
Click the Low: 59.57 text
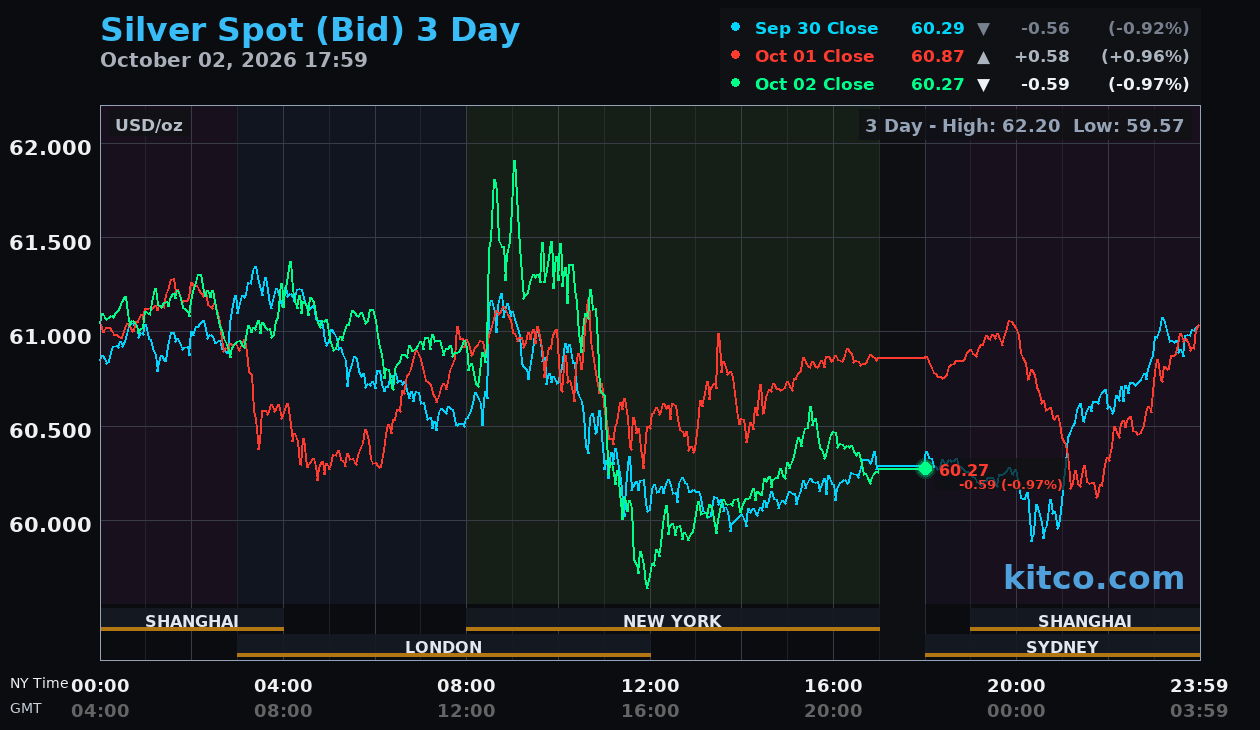1128,126
